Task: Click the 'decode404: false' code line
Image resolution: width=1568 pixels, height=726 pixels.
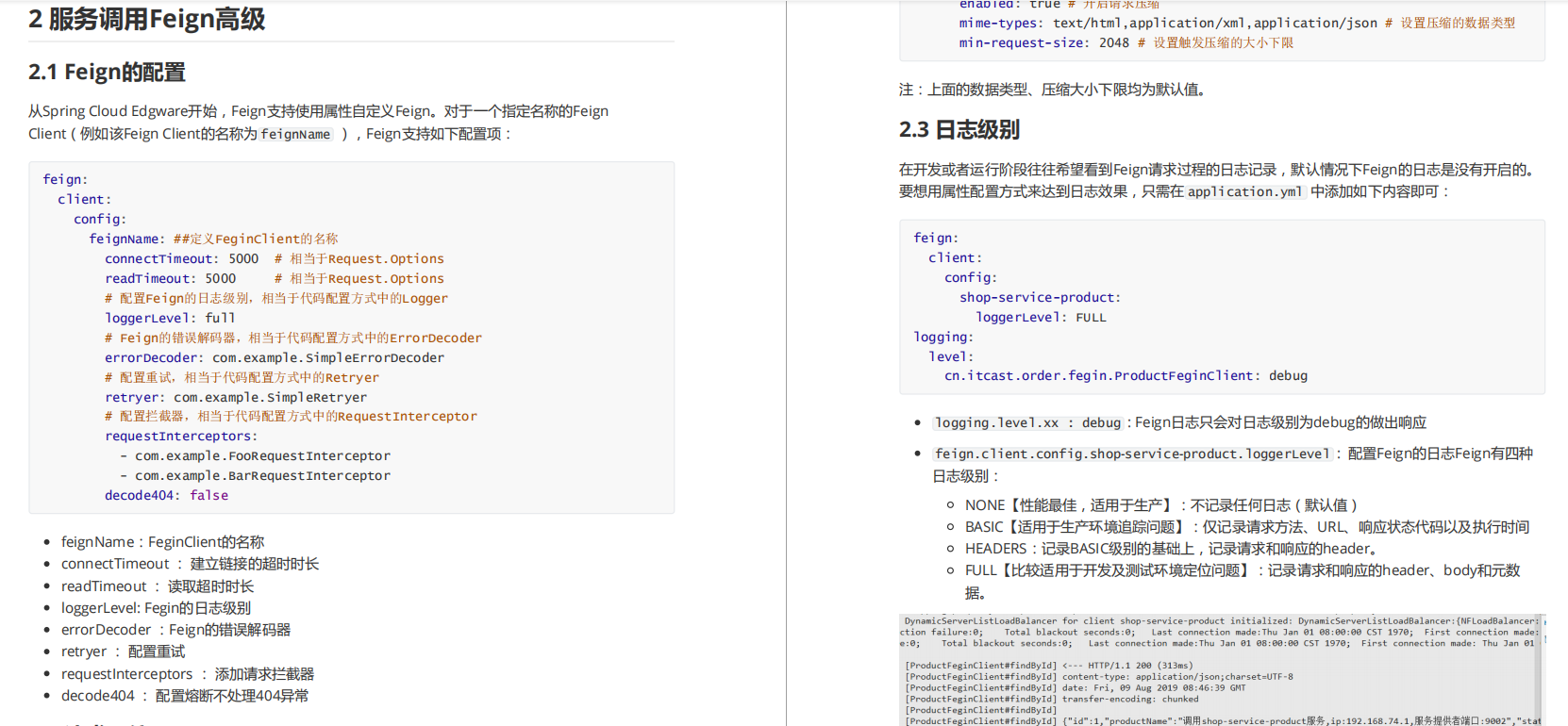Action: pyautogui.click(x=166, y=495)
